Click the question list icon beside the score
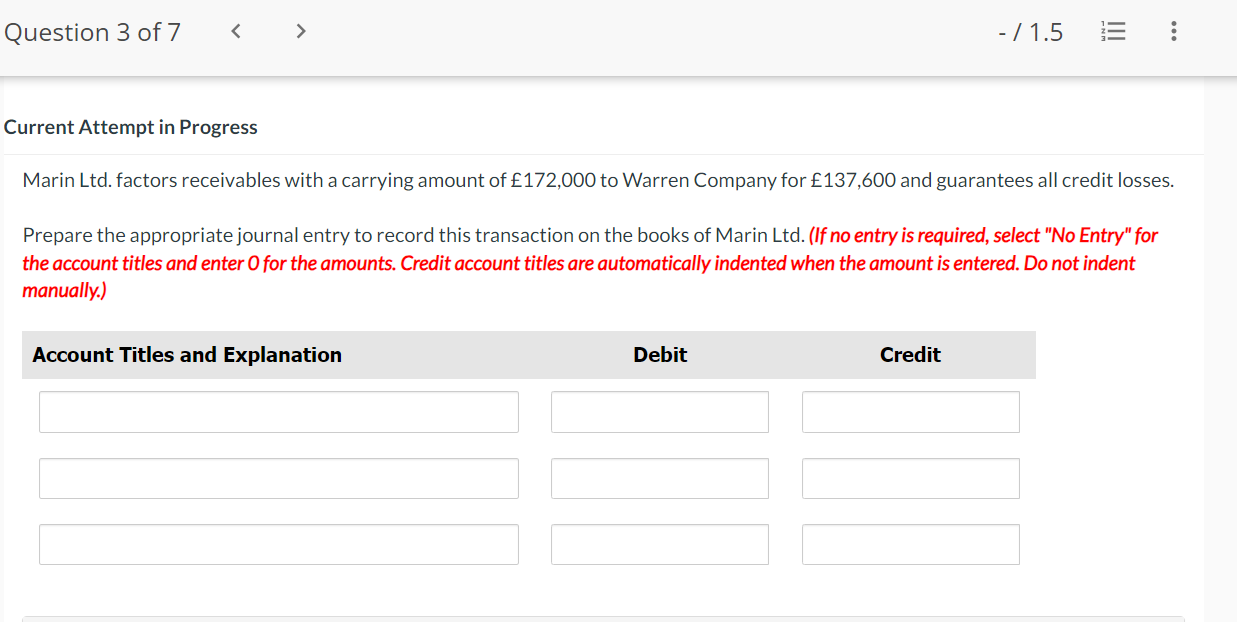The image size is (1237, 622). click(x=1113, y=31)
